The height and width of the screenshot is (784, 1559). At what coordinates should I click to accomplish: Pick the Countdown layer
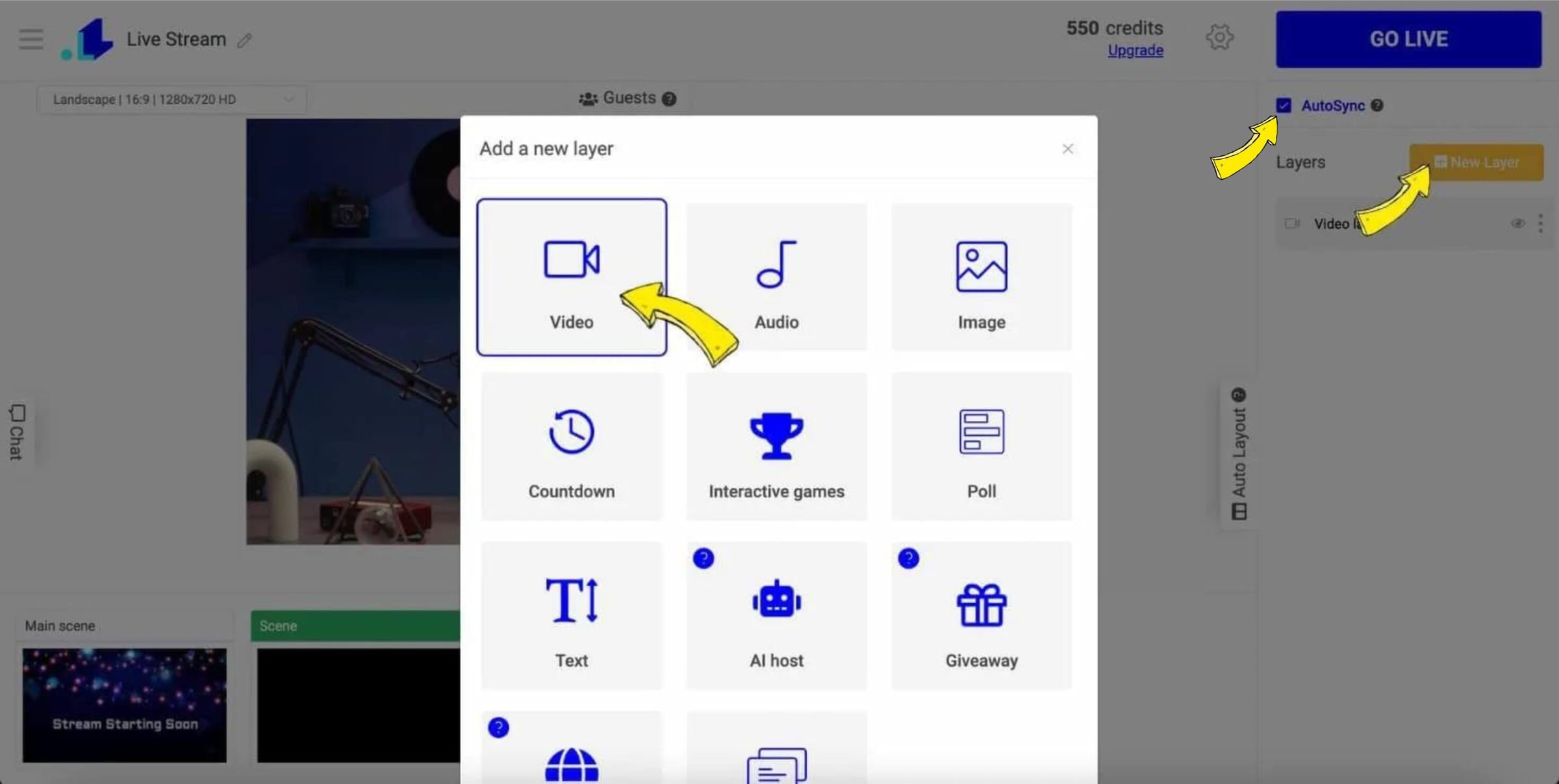coord(572,446)
